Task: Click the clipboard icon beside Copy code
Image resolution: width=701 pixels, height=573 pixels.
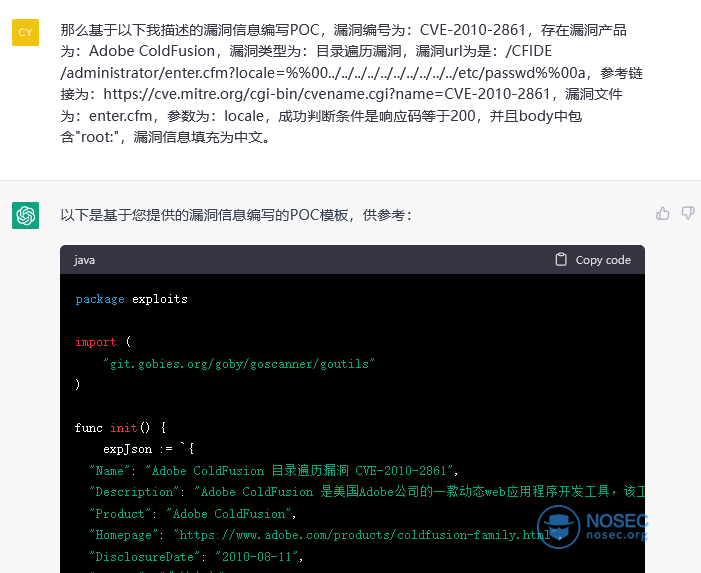Action: 561,260
